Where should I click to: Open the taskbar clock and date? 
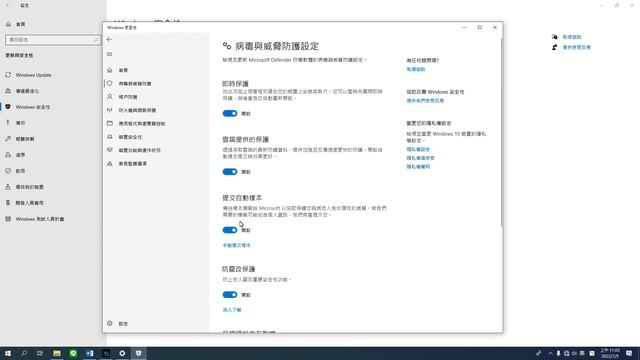point(610,353)
